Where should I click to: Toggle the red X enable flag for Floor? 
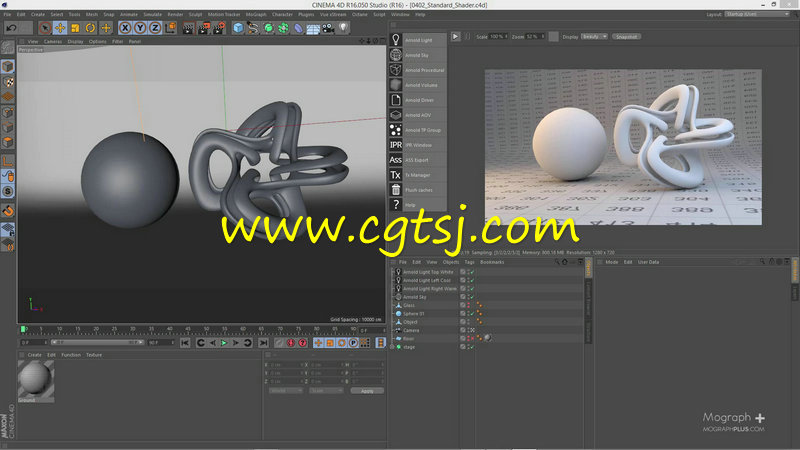(x=472, y=338)
